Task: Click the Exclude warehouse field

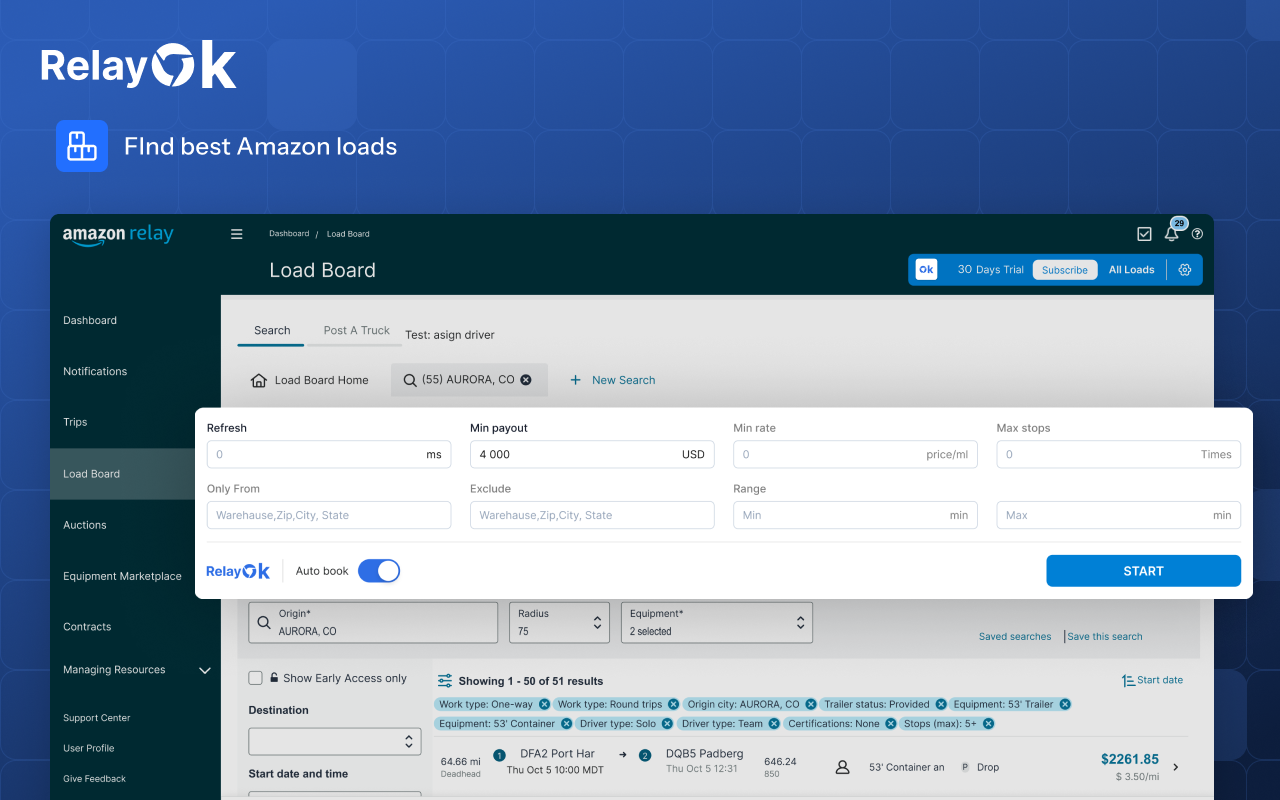Action: [592, 515]
